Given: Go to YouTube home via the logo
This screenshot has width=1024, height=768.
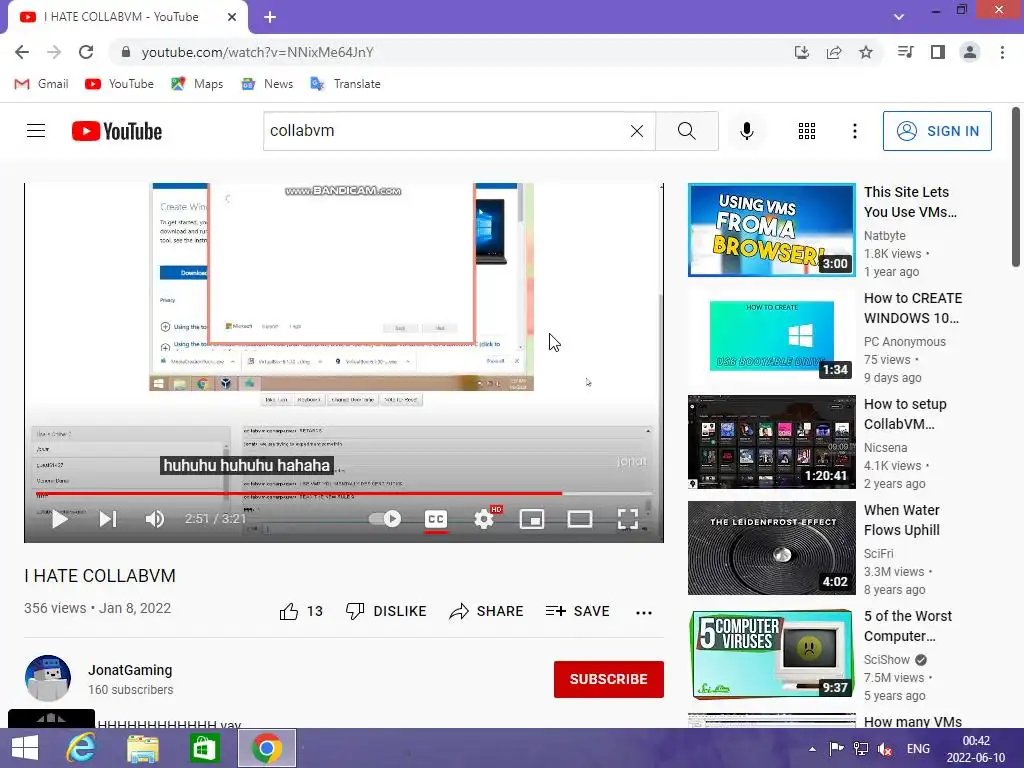Looking at the screenshot, I should (117, 131).
